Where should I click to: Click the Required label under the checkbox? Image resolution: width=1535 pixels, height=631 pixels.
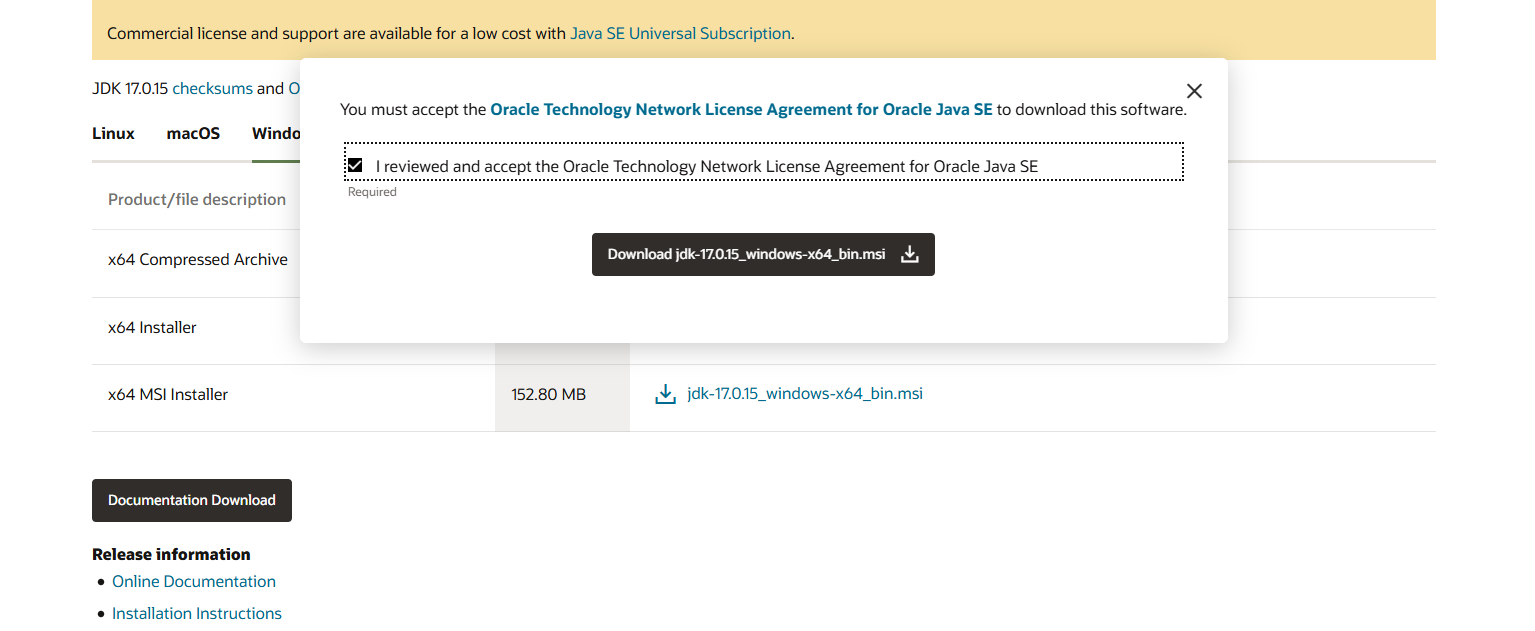click(372, 192)
